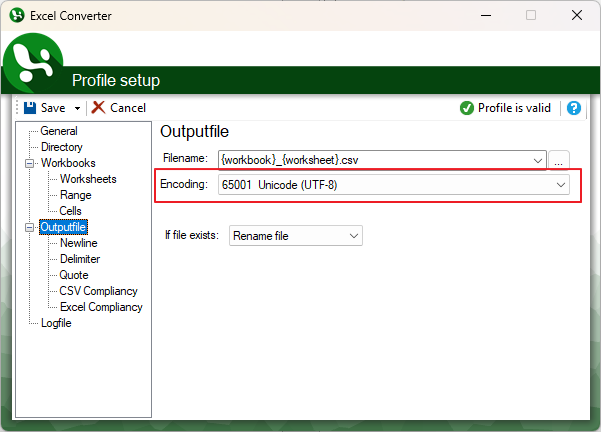Open the Workbooks tree node
Viewport: 601px width, 432px height.
tap(68, 163)
